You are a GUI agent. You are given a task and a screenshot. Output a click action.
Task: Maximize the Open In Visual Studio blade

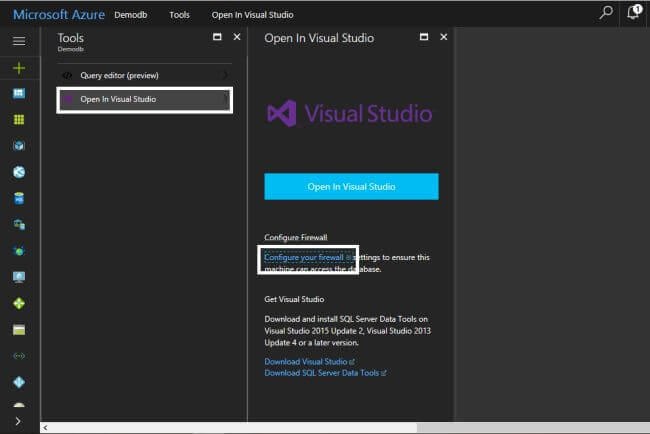point(423,37)
